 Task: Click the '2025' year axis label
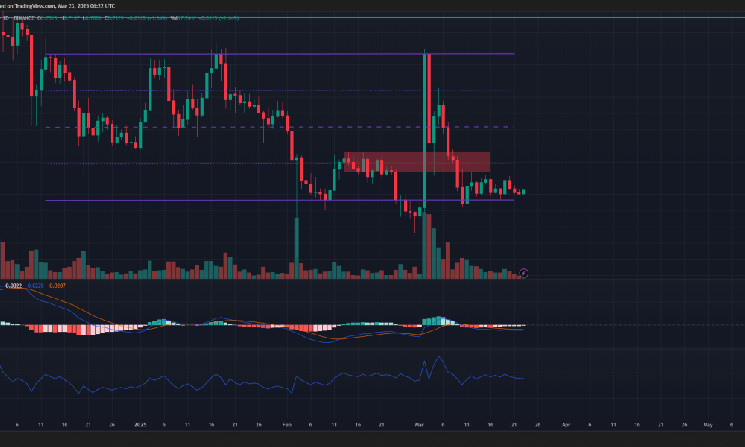(x=139, y=425)
